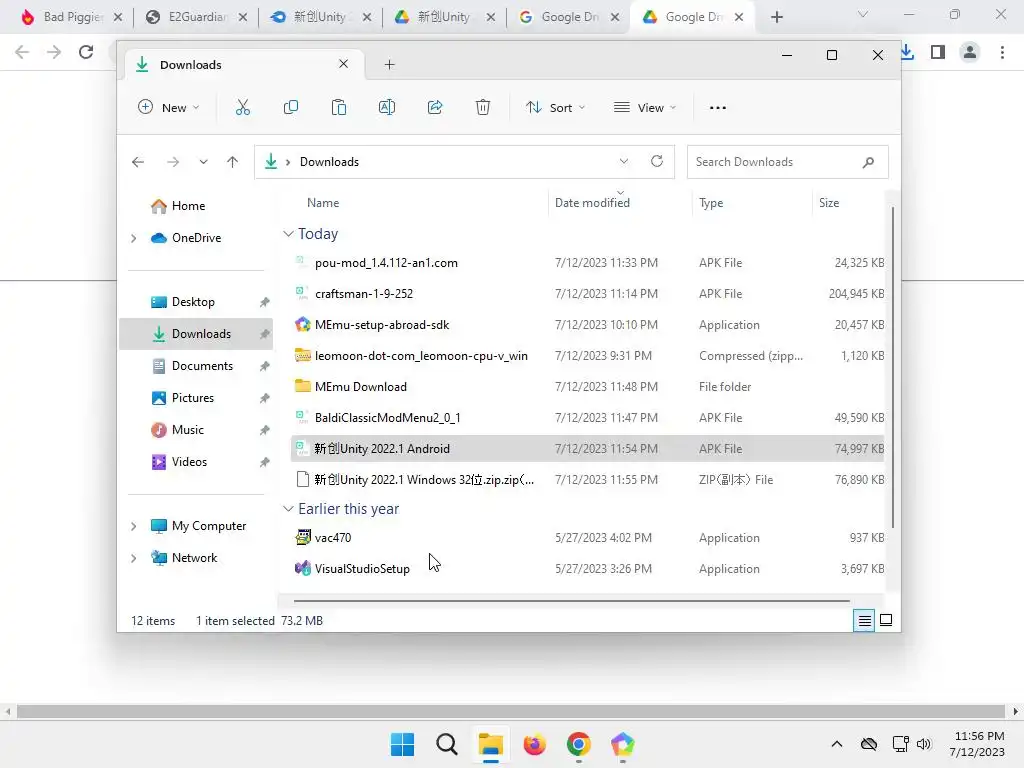
Task: Sort by Date modified column header
Action: [x=592, y=203]
